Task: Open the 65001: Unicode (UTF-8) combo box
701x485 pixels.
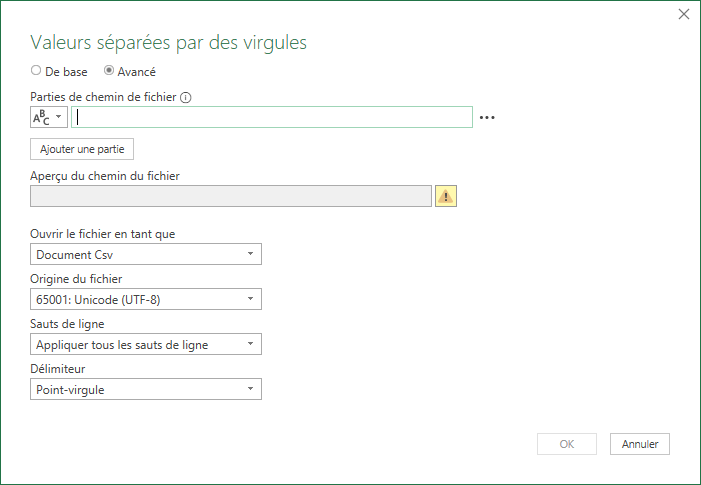Action: [146, 299]
